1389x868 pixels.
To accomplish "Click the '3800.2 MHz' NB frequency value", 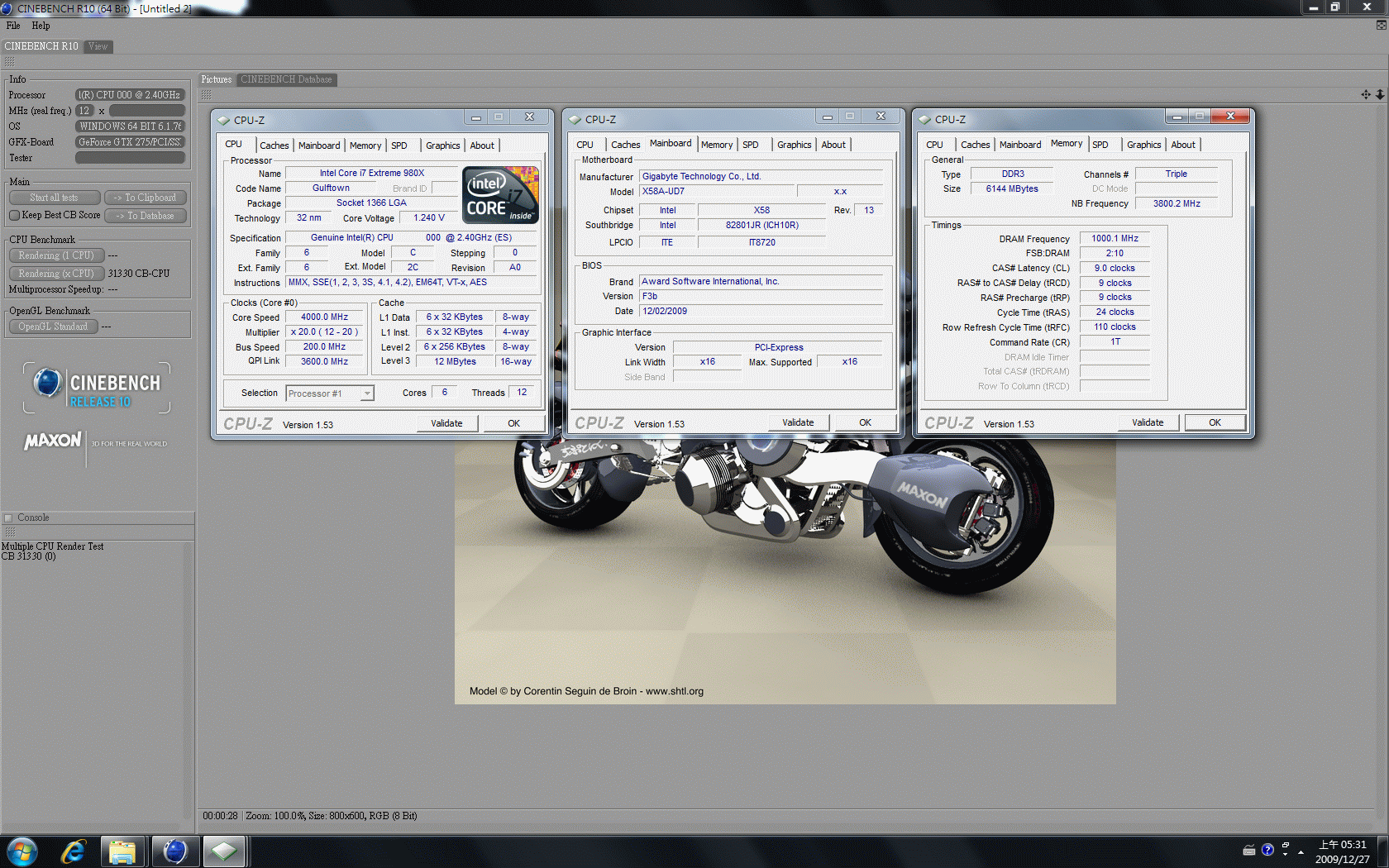I will (1177, 203).
